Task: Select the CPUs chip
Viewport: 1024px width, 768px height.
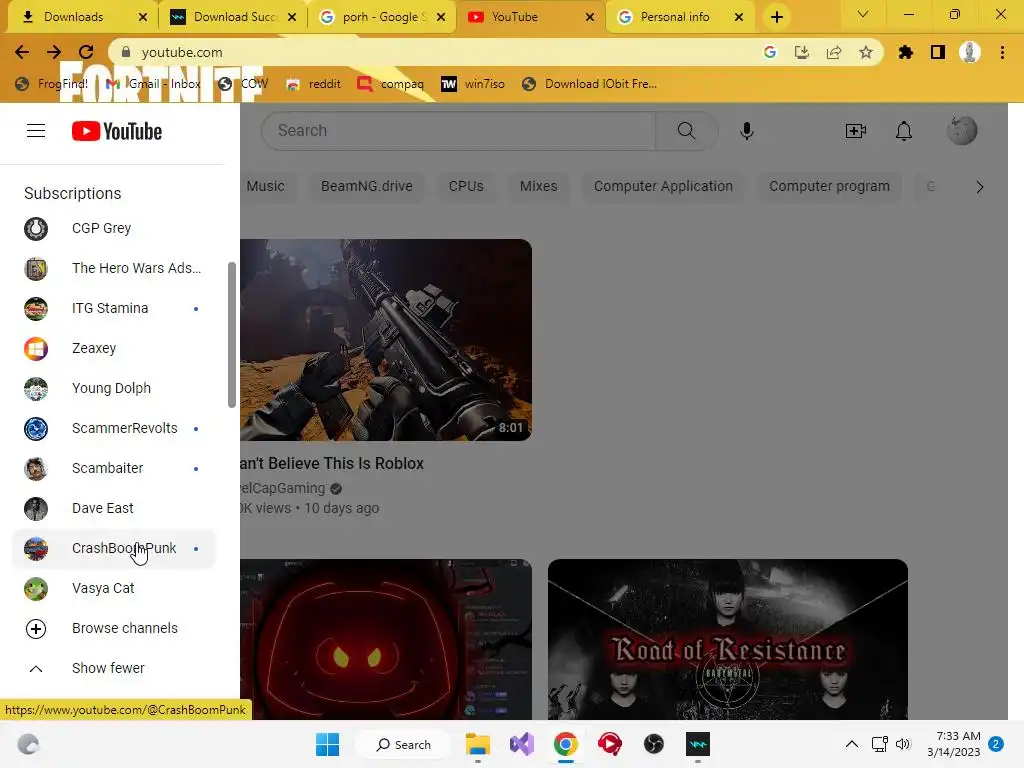Action: click(466, 186)
